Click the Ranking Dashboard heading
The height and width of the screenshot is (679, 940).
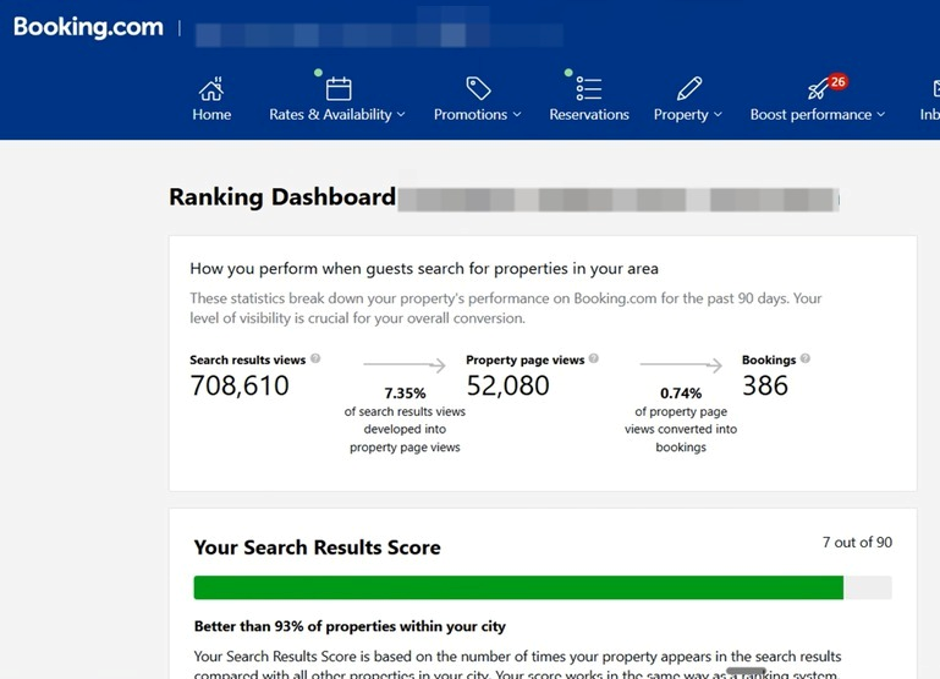click(282, 197)
